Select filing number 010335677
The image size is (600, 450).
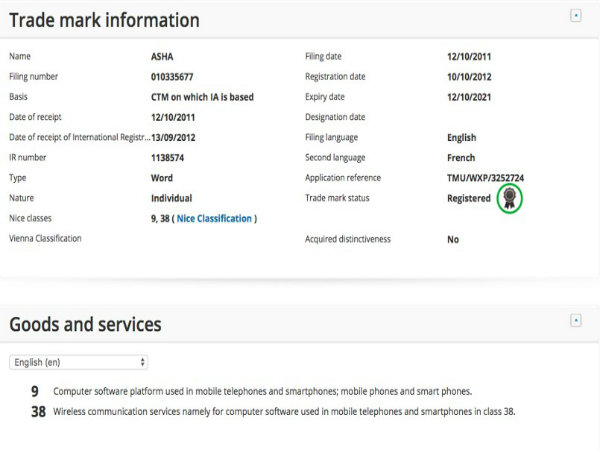pyautogui.click(x=172, y=77)
